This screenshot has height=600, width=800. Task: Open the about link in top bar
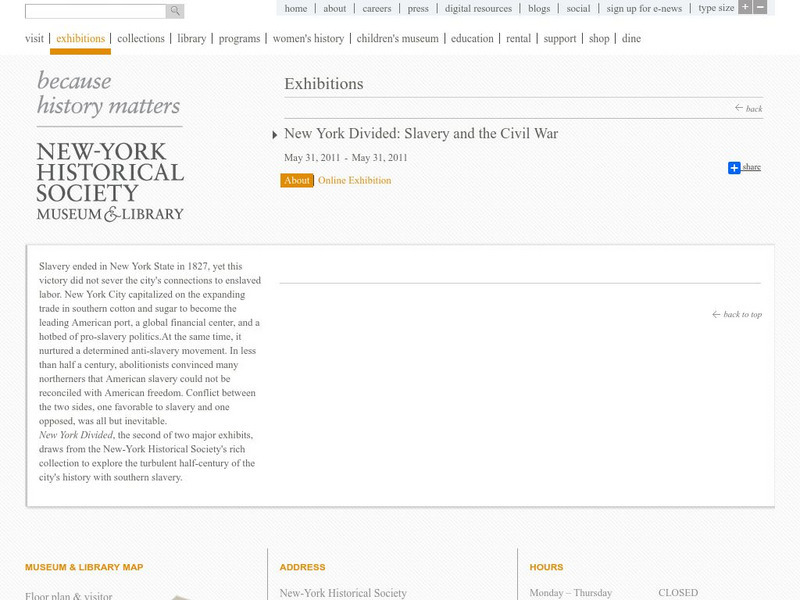point(335,8)
